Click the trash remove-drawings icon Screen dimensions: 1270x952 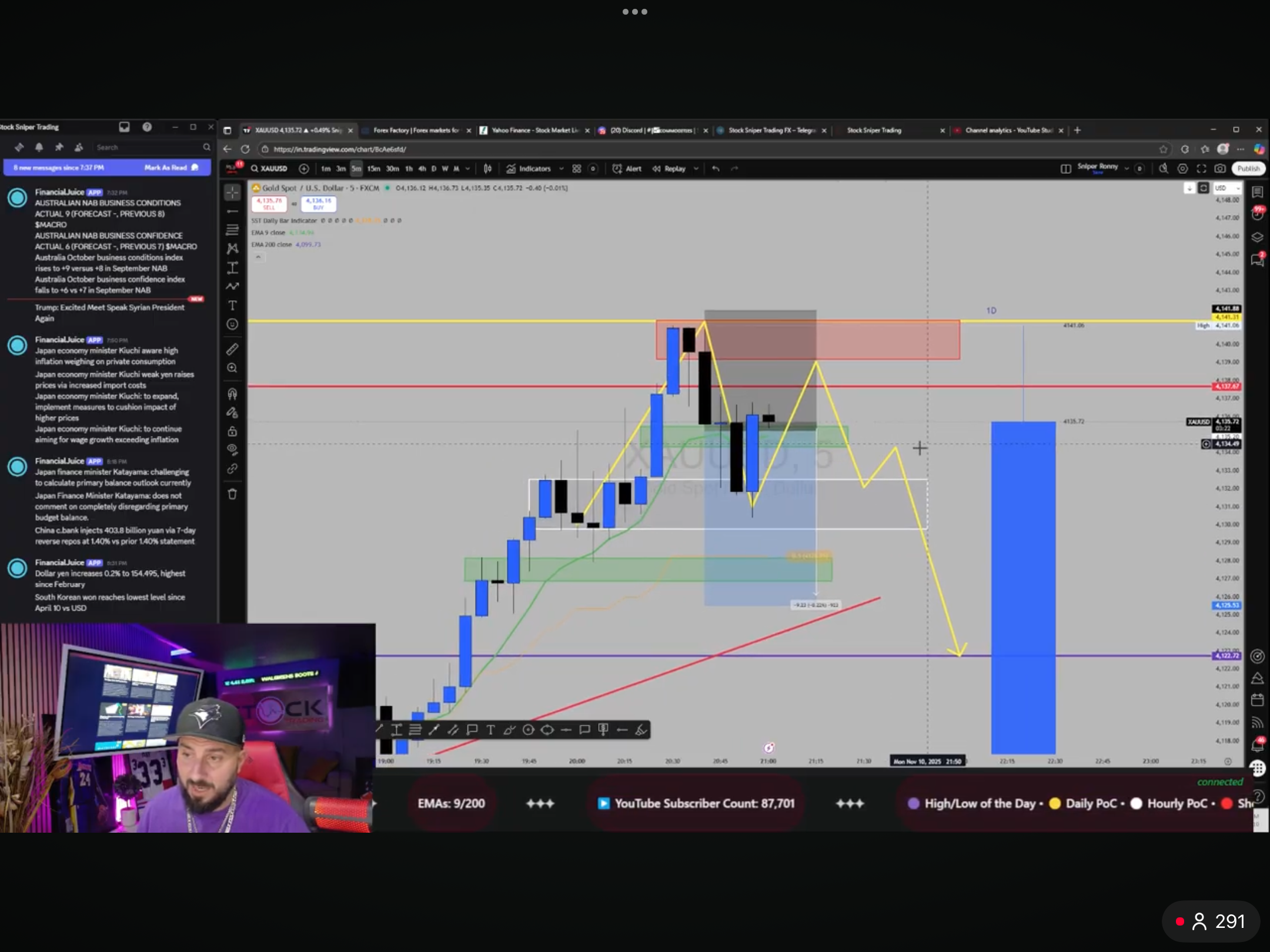[x=232, y=494]
